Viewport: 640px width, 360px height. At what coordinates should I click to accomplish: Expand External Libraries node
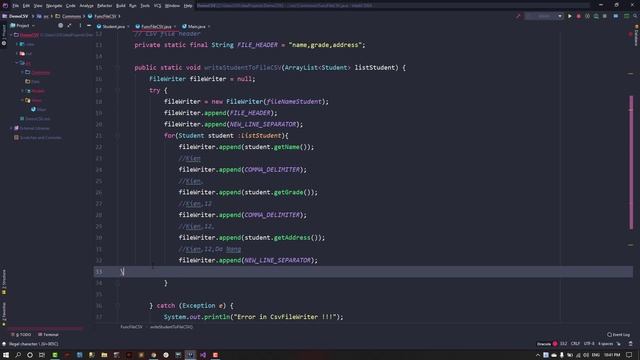[11, 128]
